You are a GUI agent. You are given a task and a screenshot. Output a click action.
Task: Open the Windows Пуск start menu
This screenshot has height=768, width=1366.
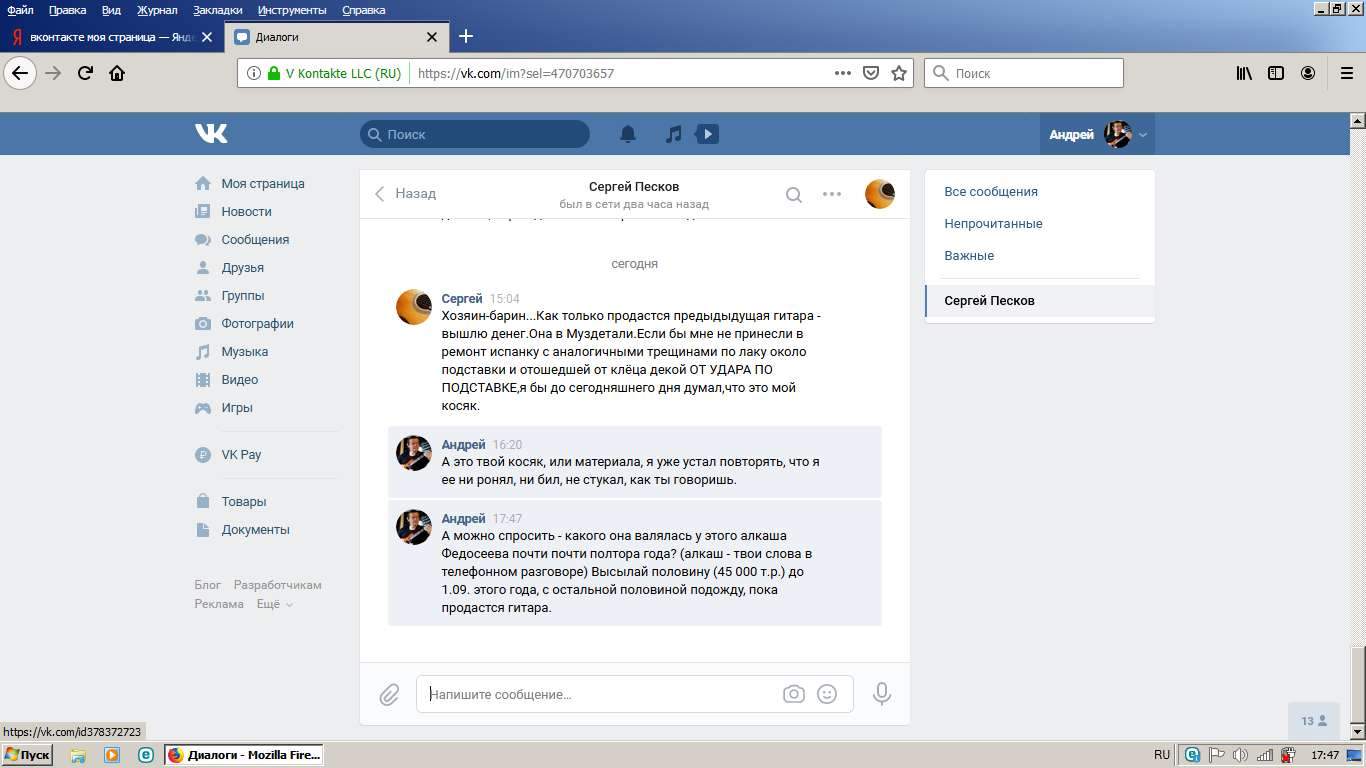pos(27,755)
